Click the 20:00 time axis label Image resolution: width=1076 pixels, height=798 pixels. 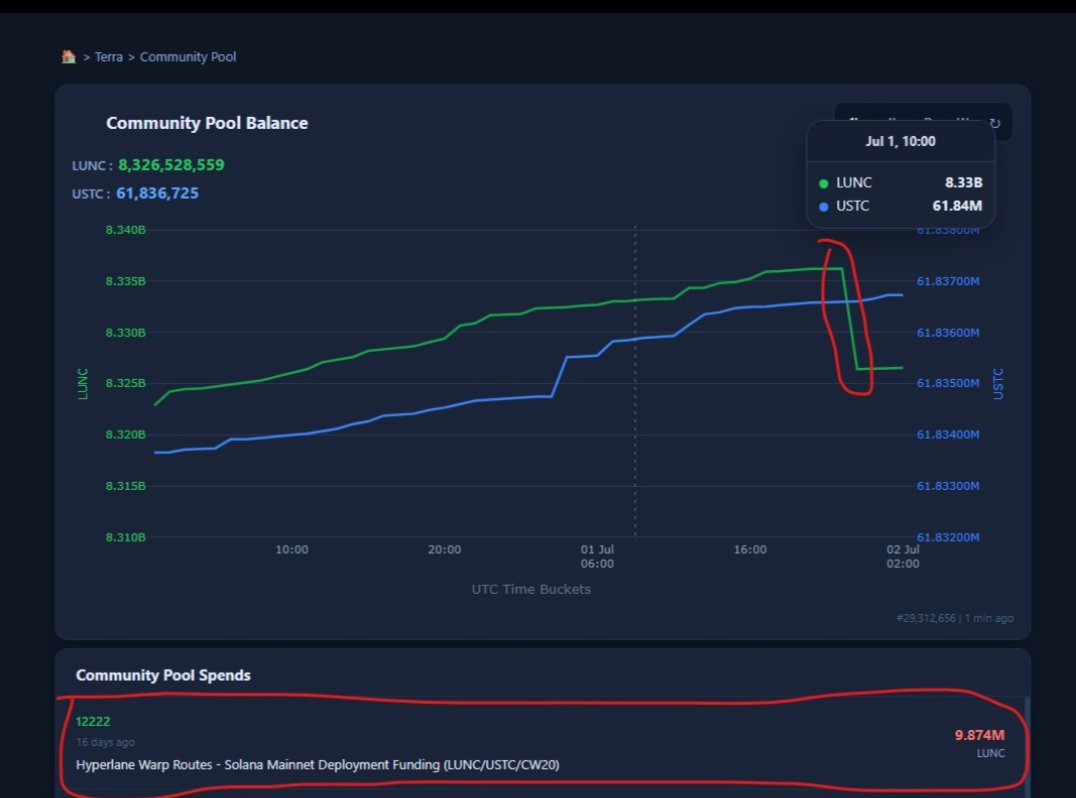pos(445,550)
